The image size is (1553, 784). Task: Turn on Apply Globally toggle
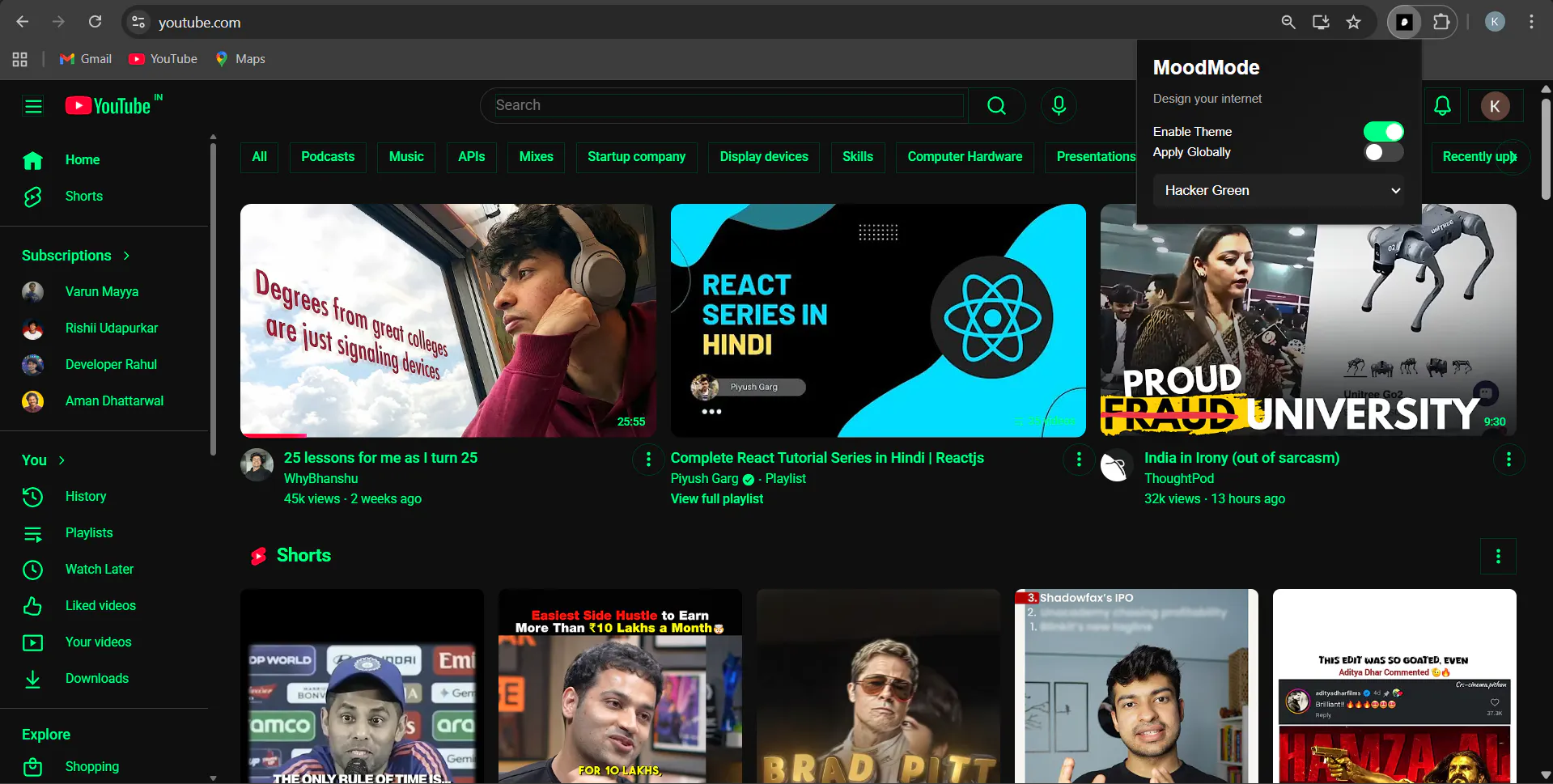(1383, 152)
